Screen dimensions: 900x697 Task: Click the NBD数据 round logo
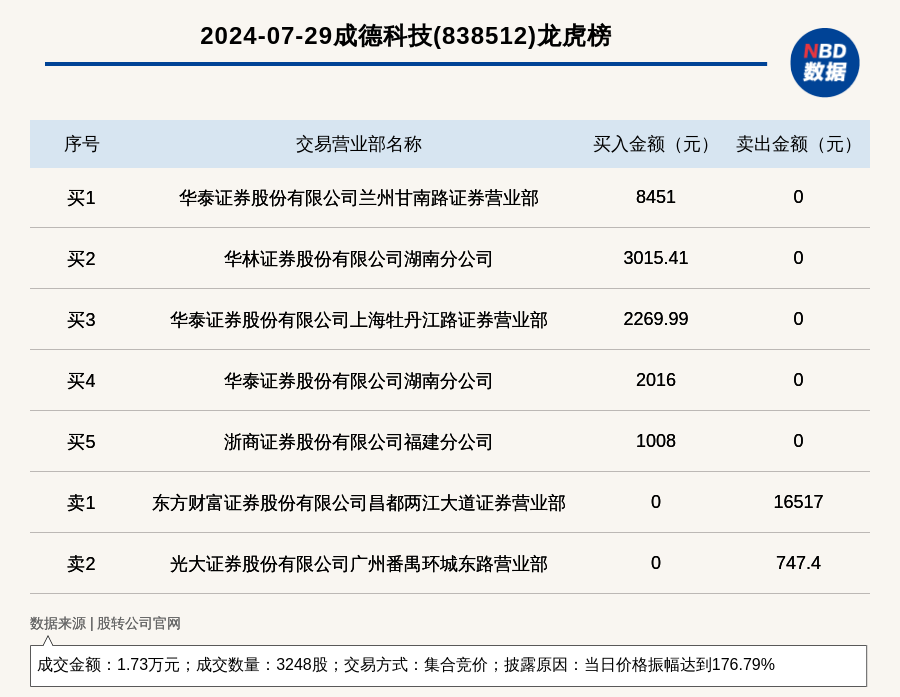(824, 63)
